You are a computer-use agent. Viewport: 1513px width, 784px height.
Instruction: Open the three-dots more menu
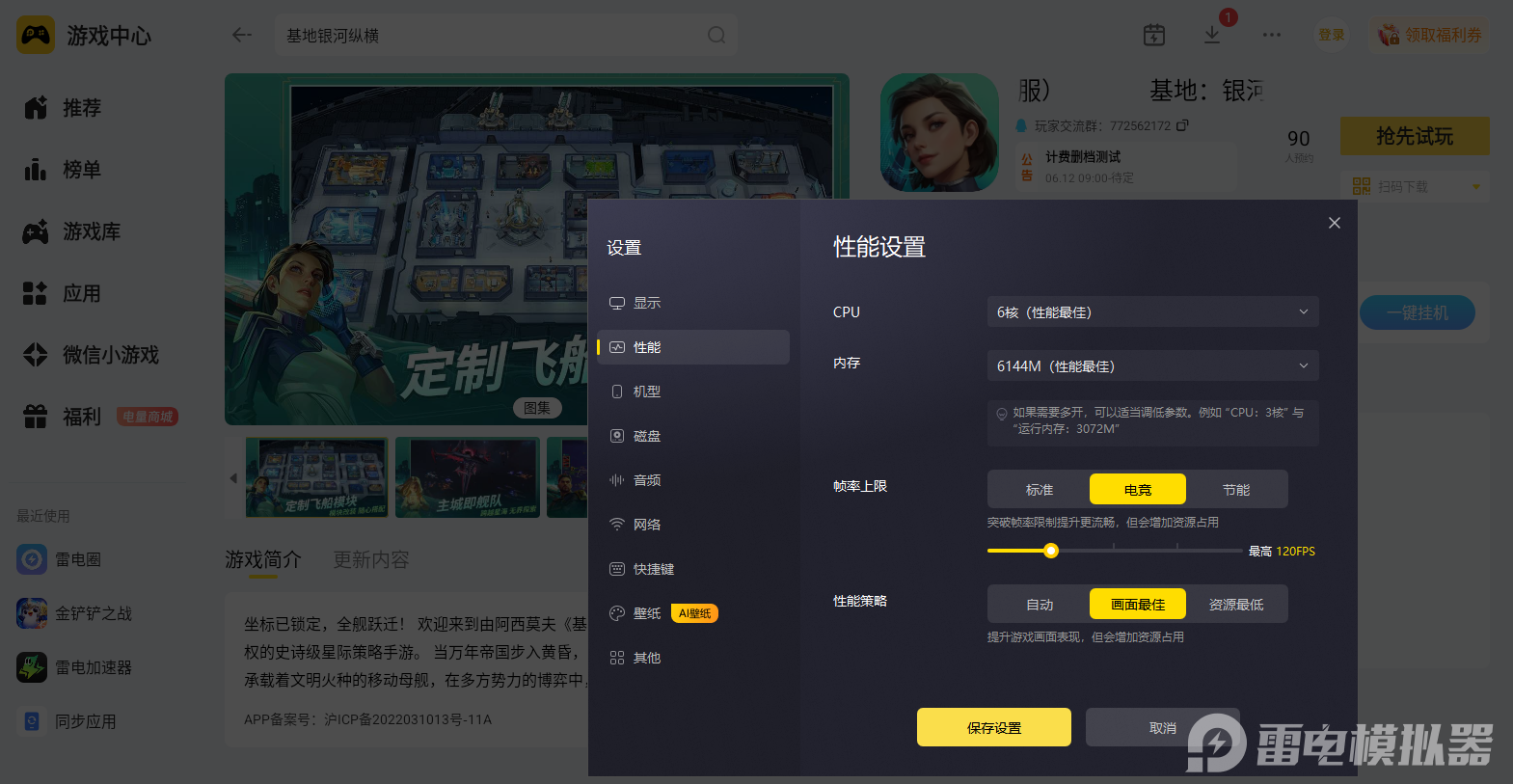[x=1272, y=35]
